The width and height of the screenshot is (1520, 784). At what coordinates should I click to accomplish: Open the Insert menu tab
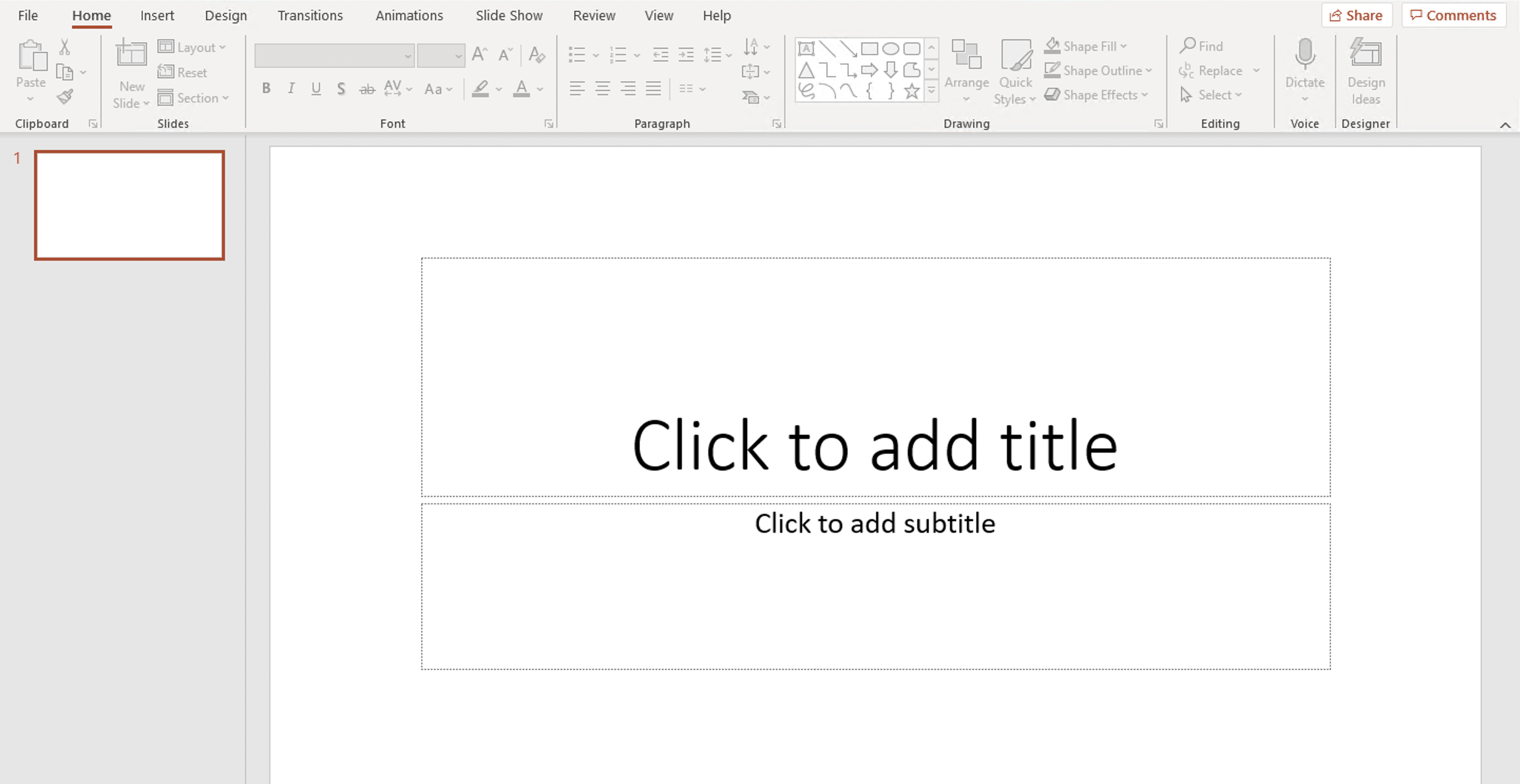[x=155, y=15]
